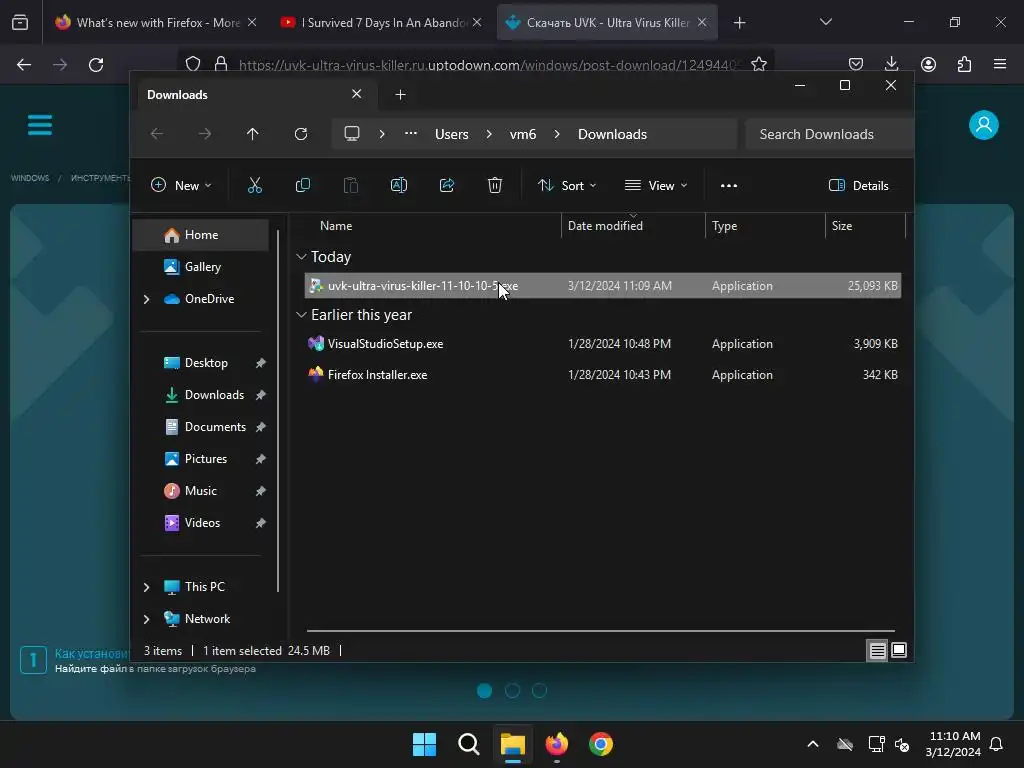This screenshot has height=768, width=1024.
Task: Click the Share icon in Explorer toolbar
Action: point(447,185)
